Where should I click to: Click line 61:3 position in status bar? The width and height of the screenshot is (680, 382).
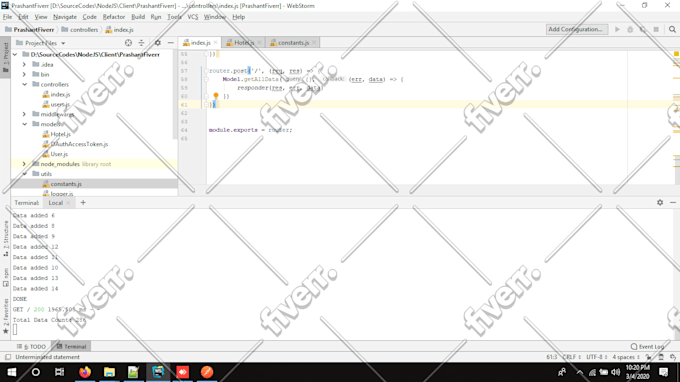coord(552,357)
